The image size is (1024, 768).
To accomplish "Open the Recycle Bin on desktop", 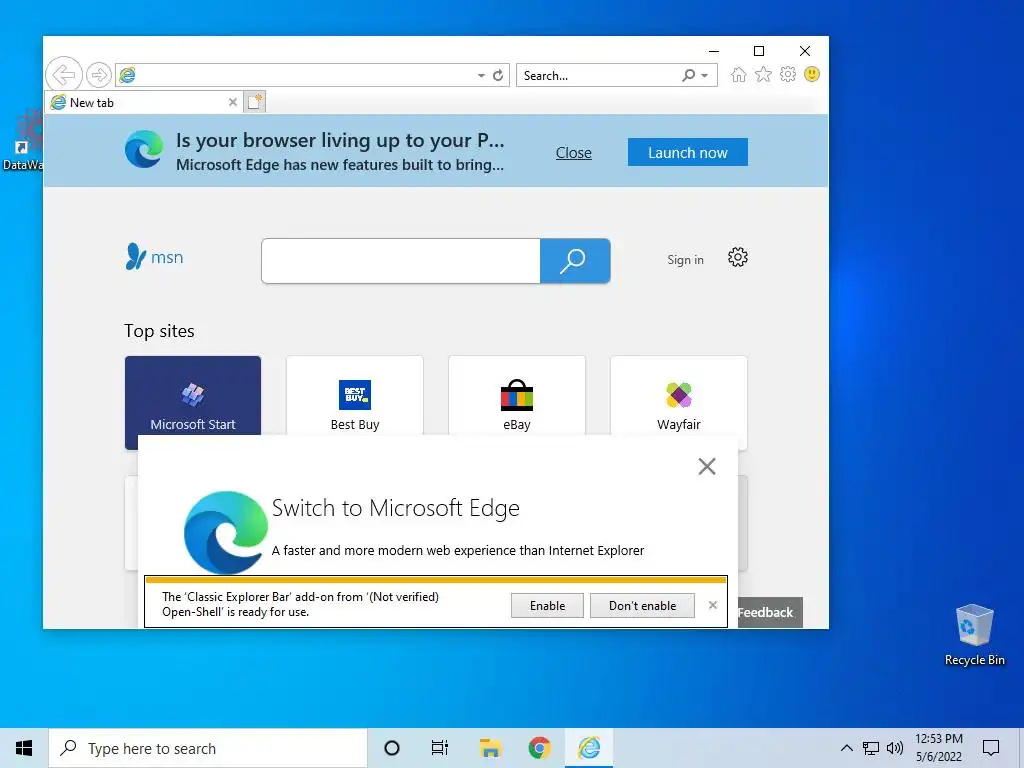I will click(974, 635).
